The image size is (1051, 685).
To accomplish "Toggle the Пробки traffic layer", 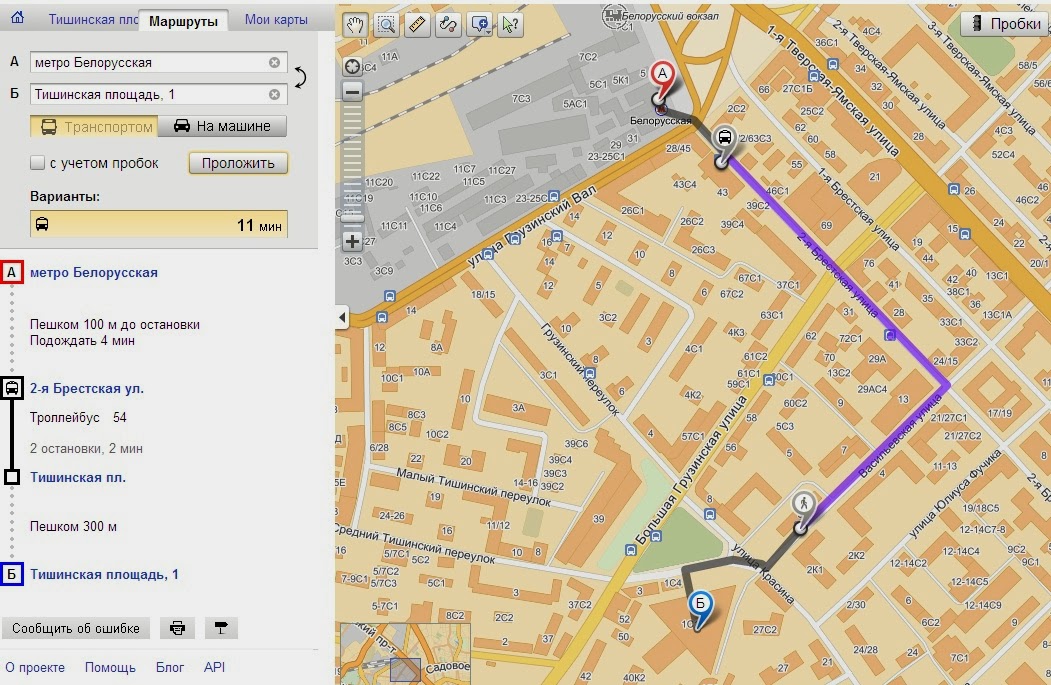I will (x=1006, y=23).
